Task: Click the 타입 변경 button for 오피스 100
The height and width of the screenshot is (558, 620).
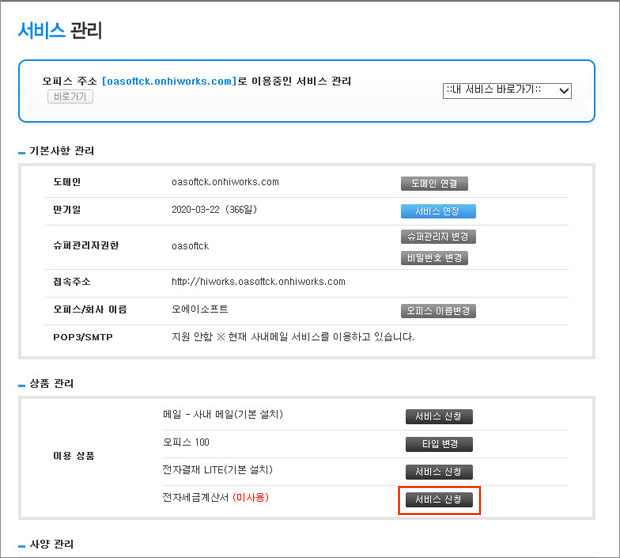Action: 439,444
